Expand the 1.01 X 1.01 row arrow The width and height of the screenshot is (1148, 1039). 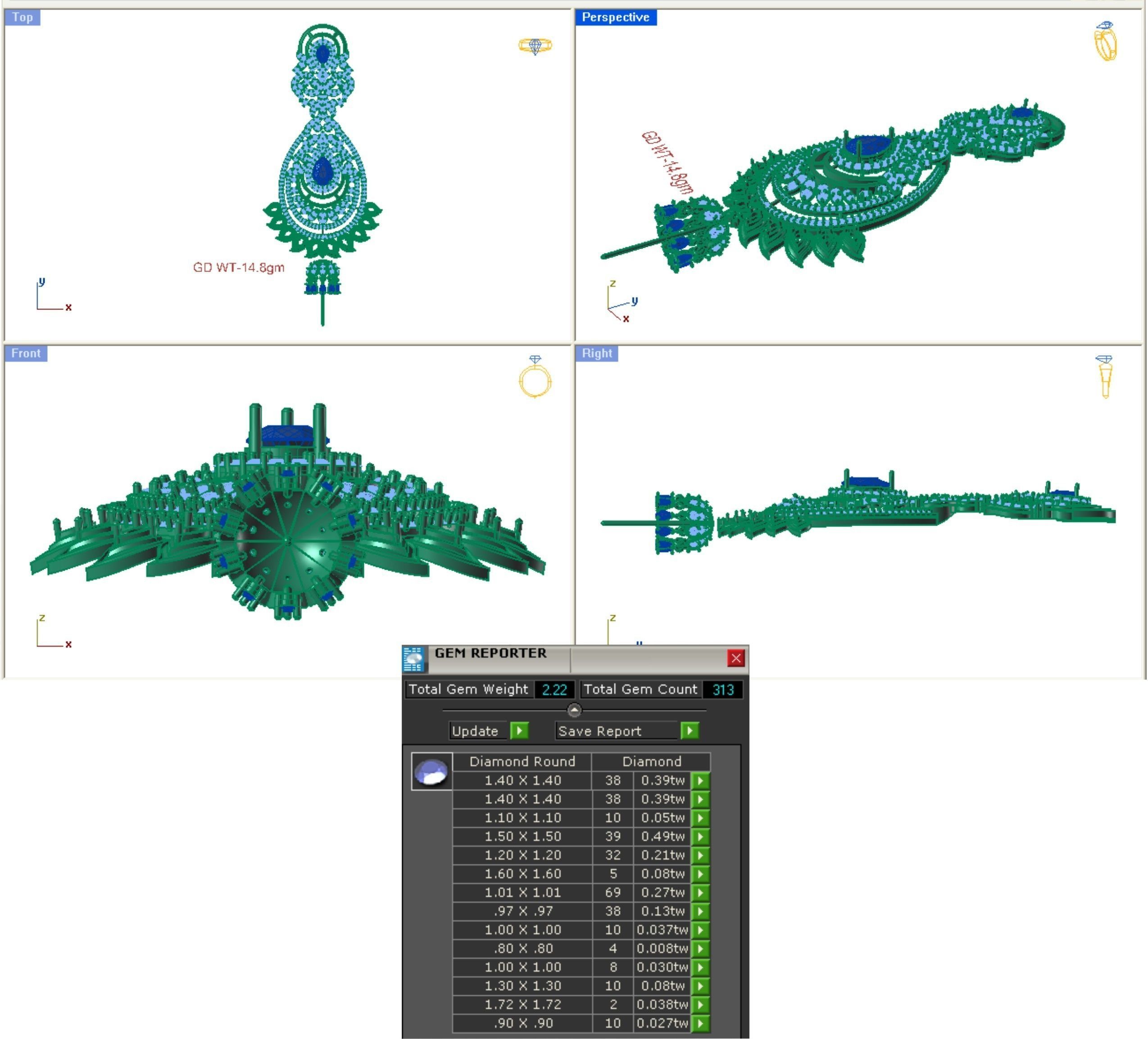point(700,892)
